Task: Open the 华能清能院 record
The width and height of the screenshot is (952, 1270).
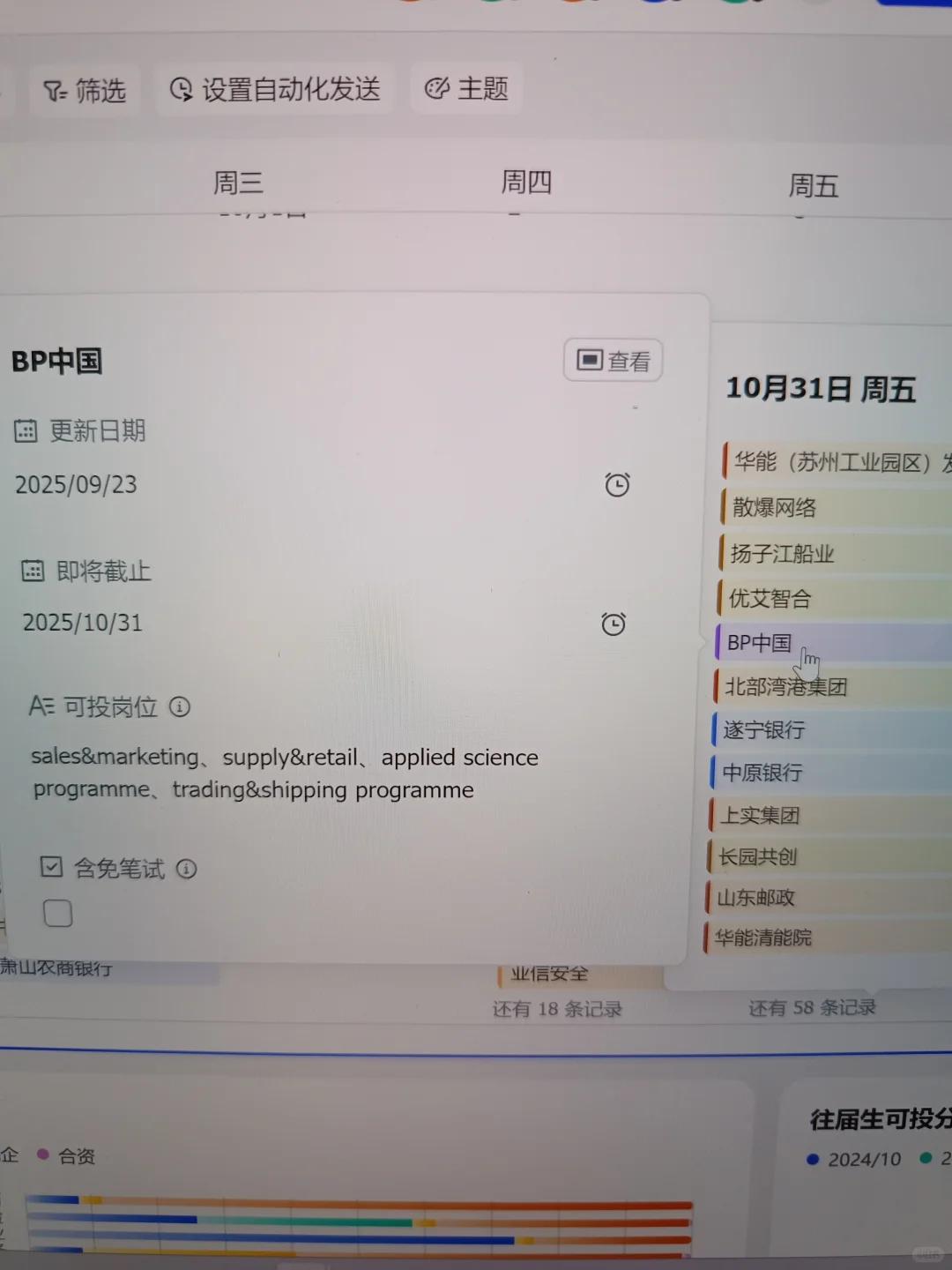Action: pyautogui.click(x=826, y=937)
